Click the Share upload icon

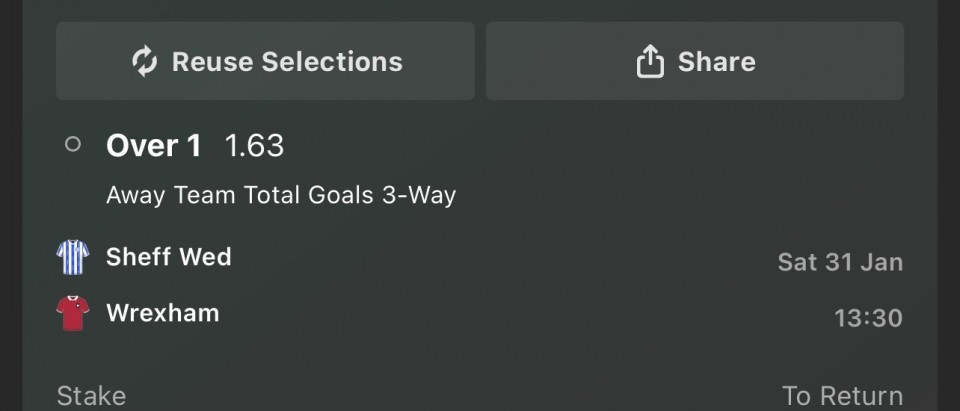click(x=650, y=62)
